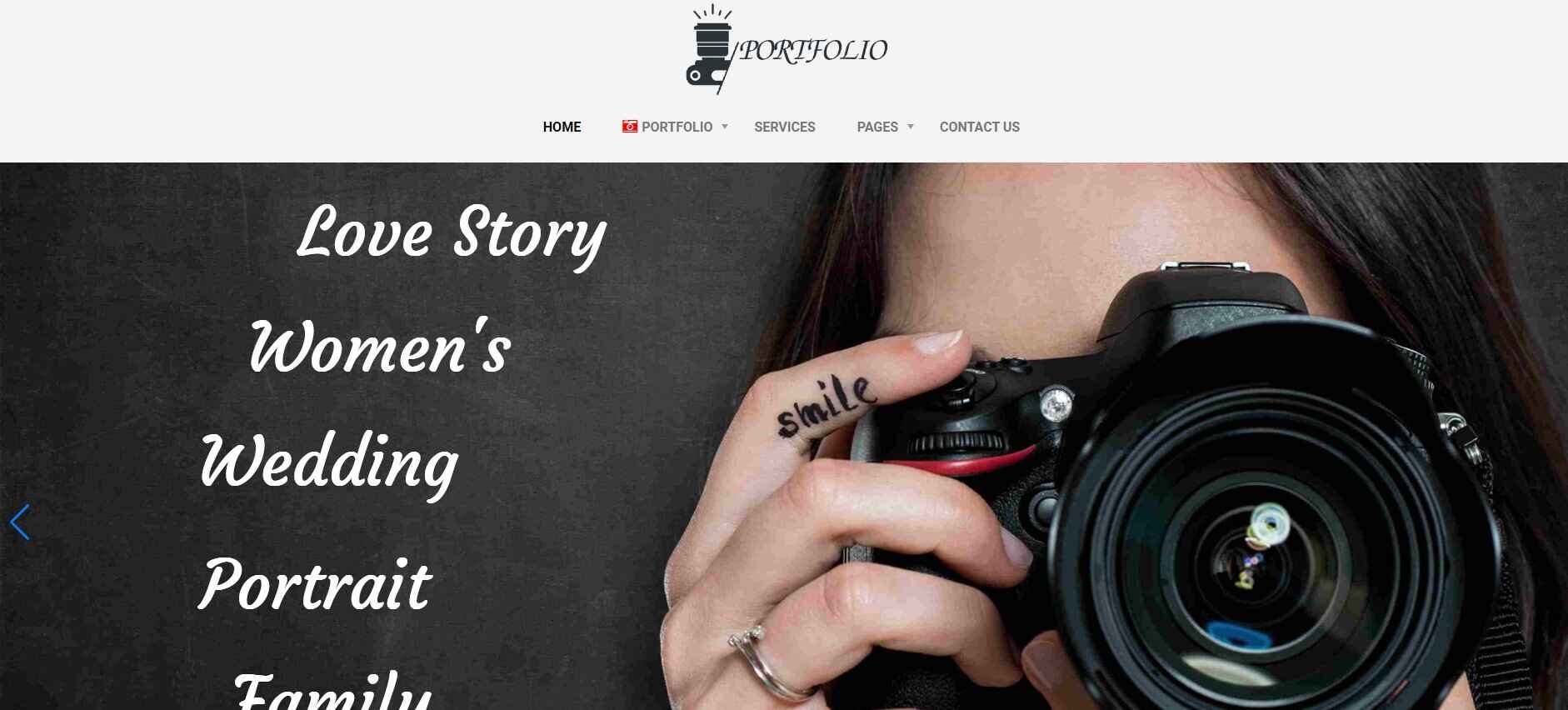1568x710 pixels.
Task: Click the Portrait slider text
Action: pyautogui.click(x=316, y=584)
